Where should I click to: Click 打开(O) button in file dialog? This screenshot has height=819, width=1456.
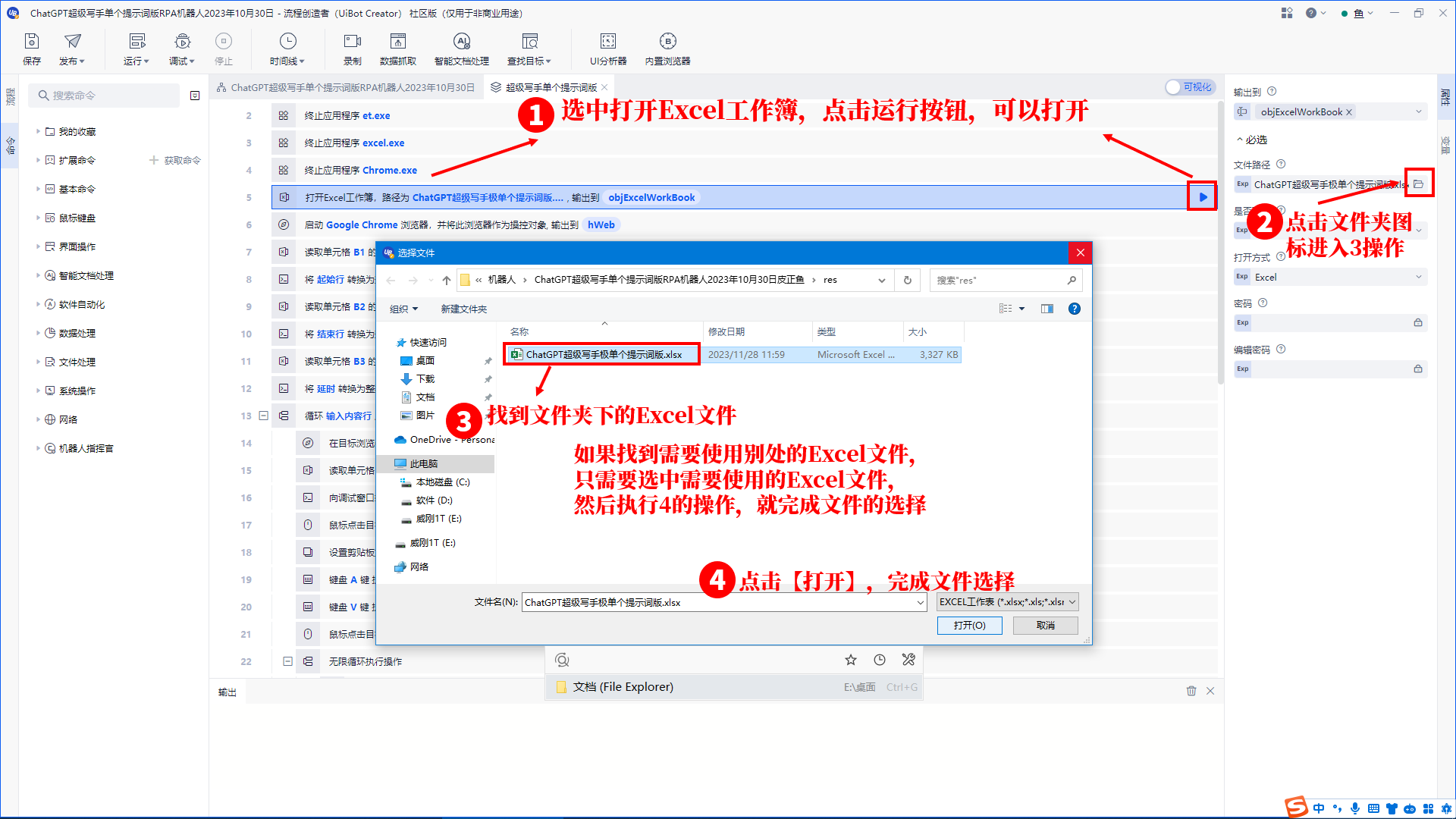point(969,625)
